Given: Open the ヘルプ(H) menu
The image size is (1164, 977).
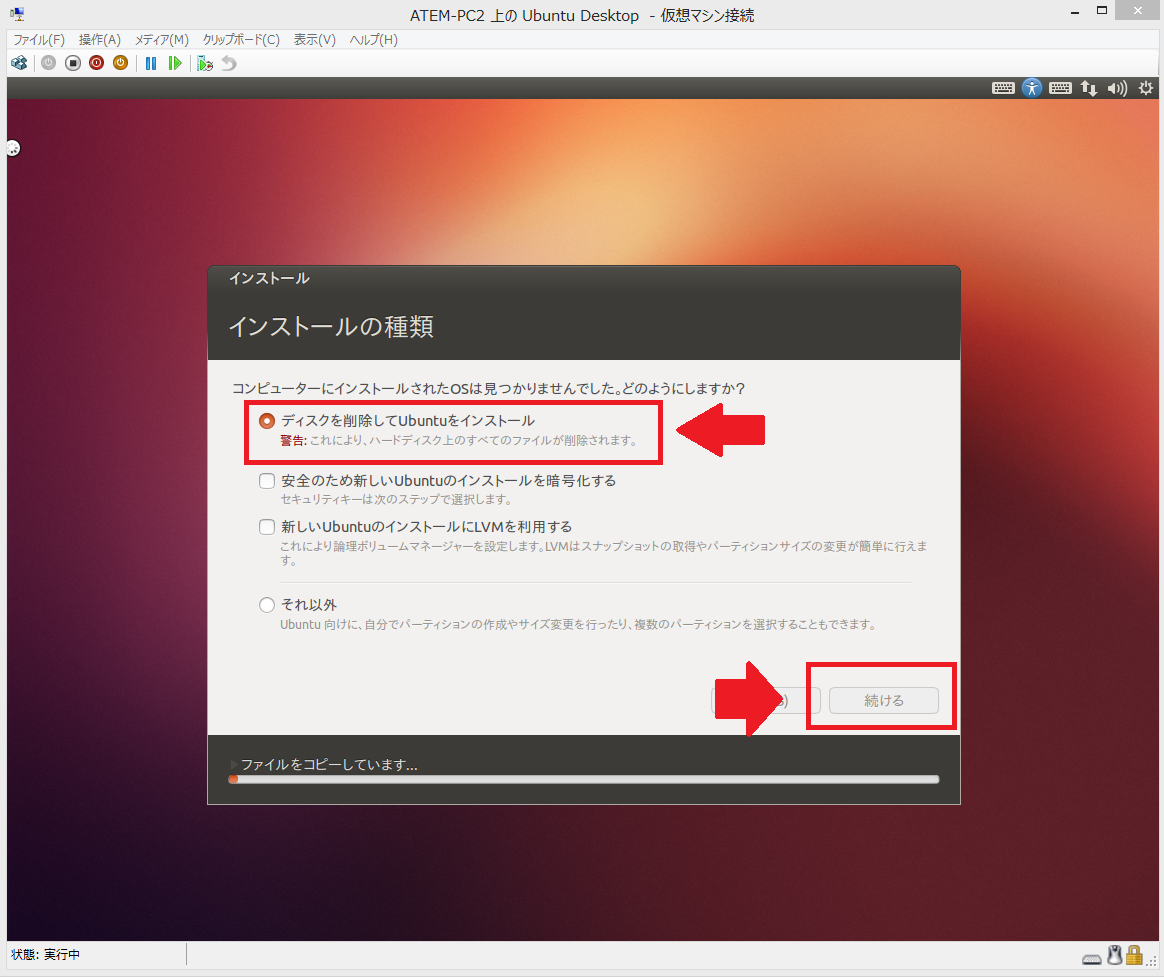Looking at the screenshot, I should 373,39.
